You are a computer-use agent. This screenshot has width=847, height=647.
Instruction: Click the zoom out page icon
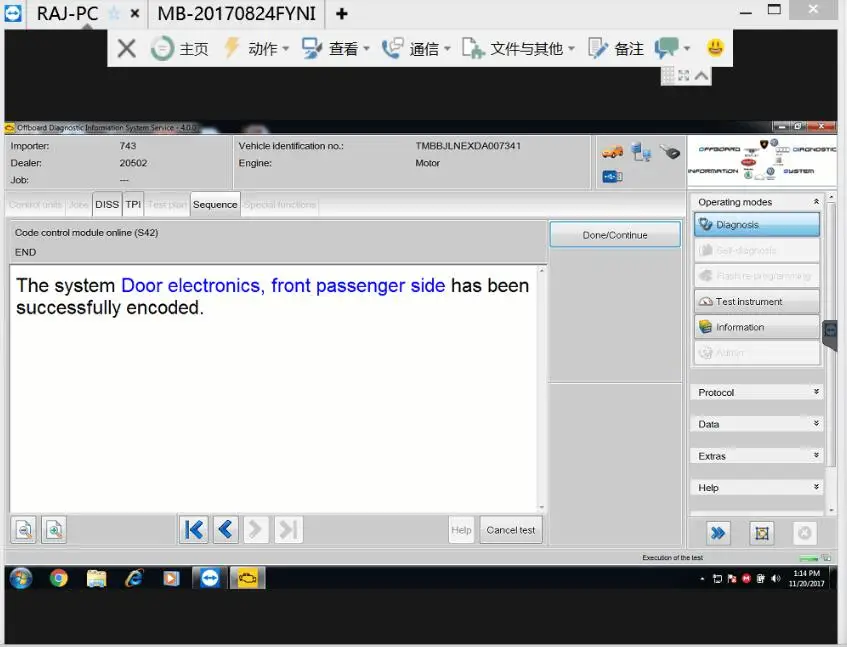(24, 530)
